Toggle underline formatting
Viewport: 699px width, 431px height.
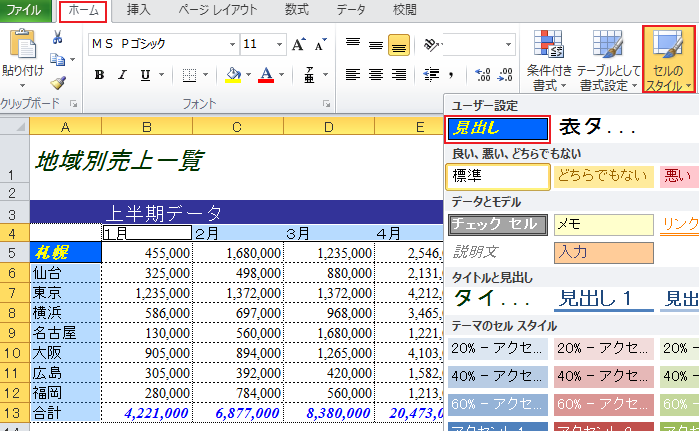[x=146, y=75]
